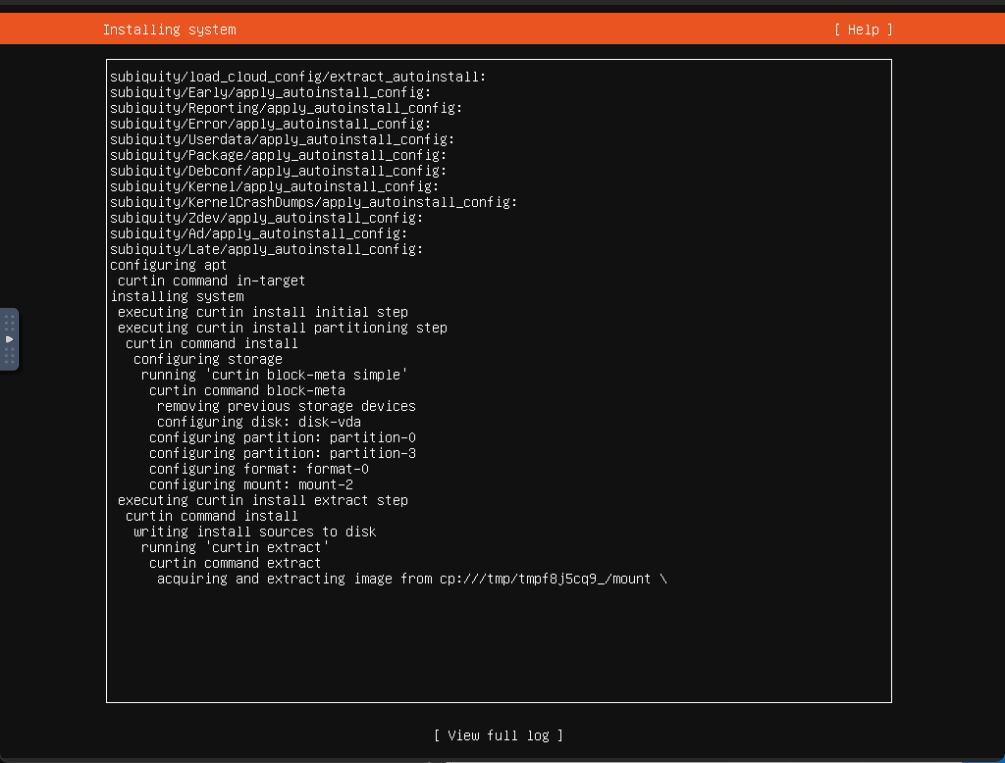Screen dimensions: 1005x763
Task: Click the configuring disk: disk-vda entry
Action: click(x=259, y=422)
